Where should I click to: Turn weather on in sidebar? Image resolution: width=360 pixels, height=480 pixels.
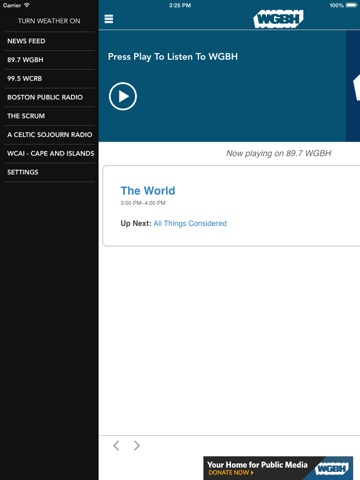pyautogui.click(x=49, y=21)
